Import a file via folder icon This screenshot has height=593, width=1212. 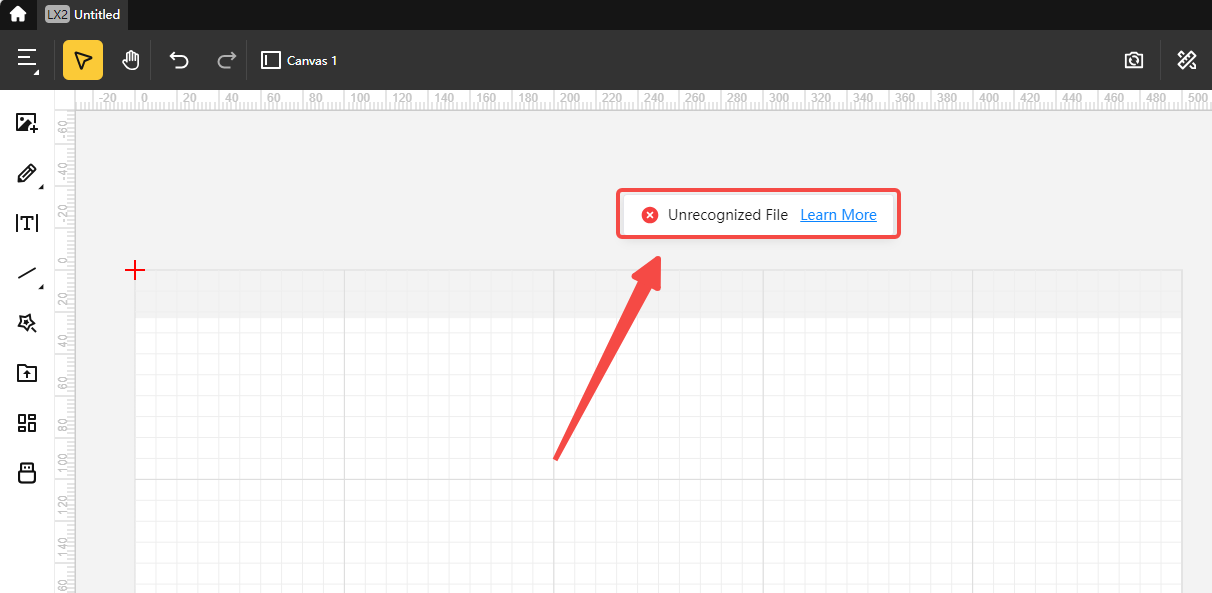[x=27, y=373]
